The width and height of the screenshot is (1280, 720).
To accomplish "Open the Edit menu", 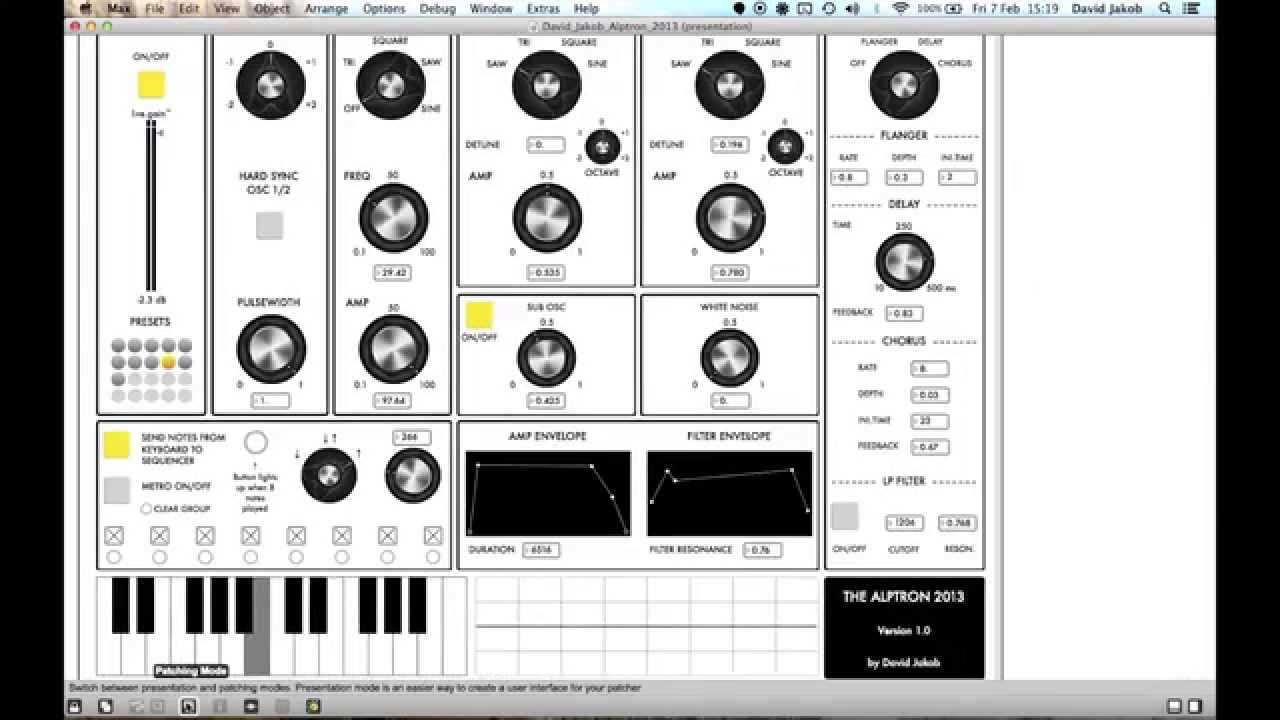I will point(189,8).
